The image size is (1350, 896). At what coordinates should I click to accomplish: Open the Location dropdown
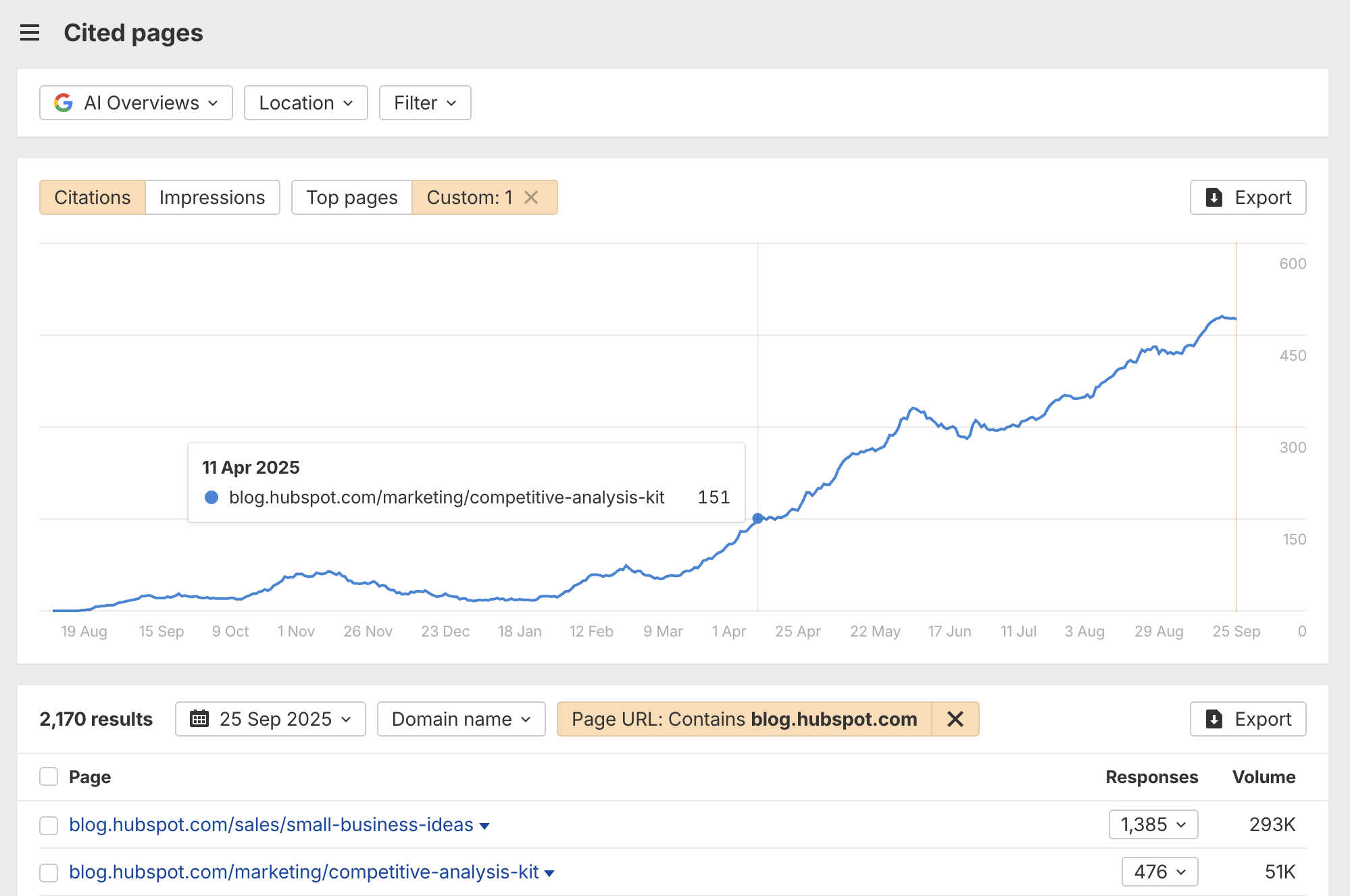305,103
